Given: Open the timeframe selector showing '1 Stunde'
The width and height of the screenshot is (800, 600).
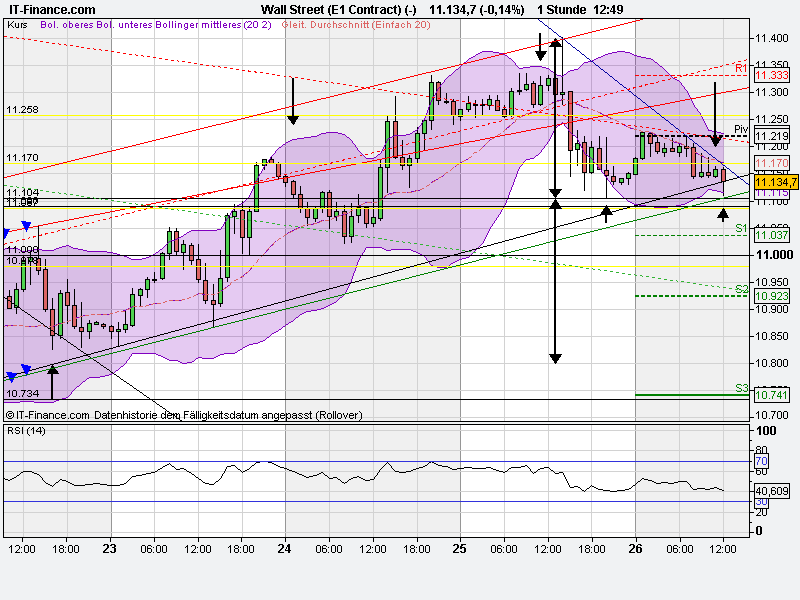Looking at the screenshot, I should 563,7.
